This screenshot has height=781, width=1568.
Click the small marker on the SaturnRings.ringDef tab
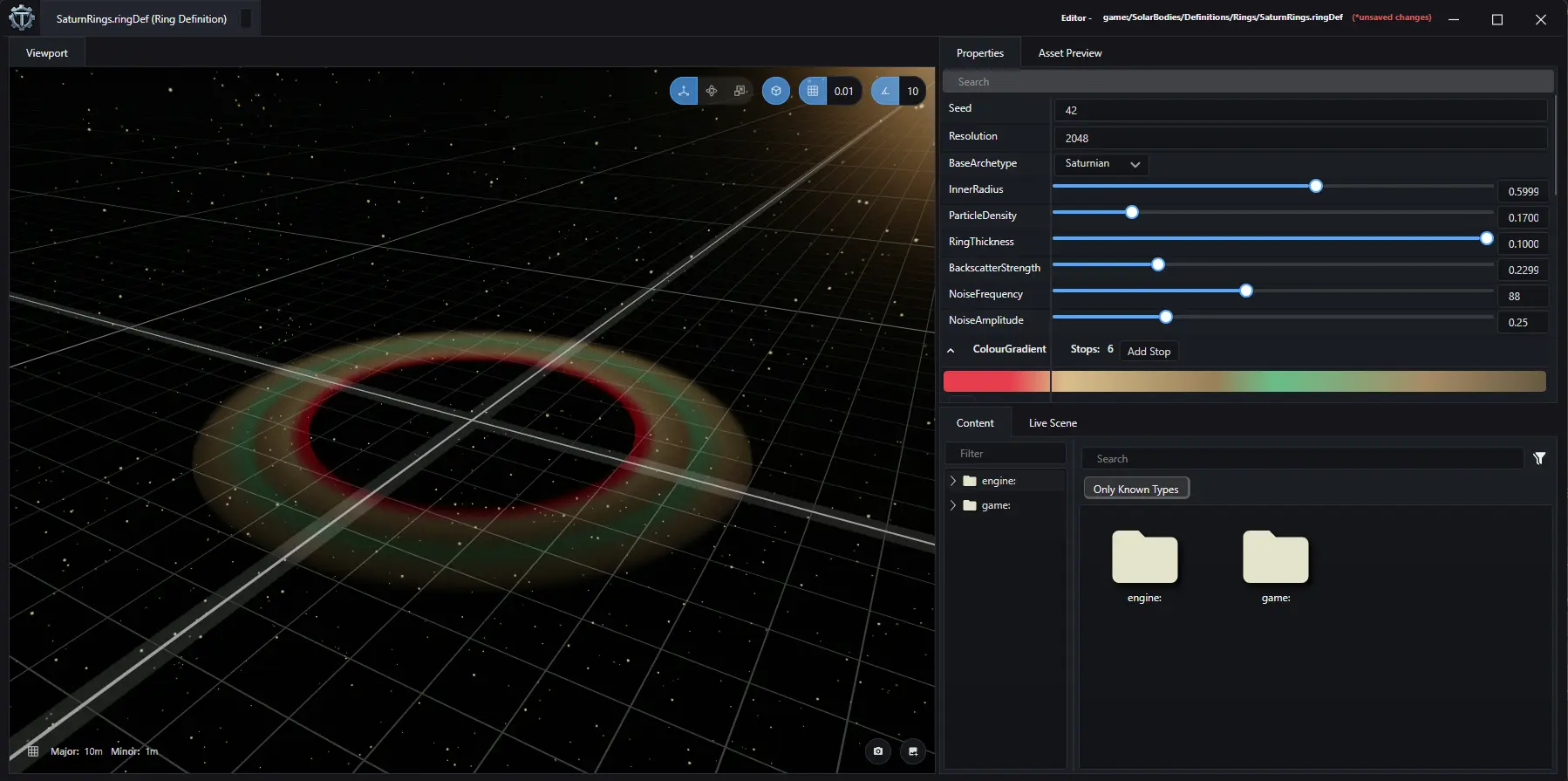[x=246, y=18]
